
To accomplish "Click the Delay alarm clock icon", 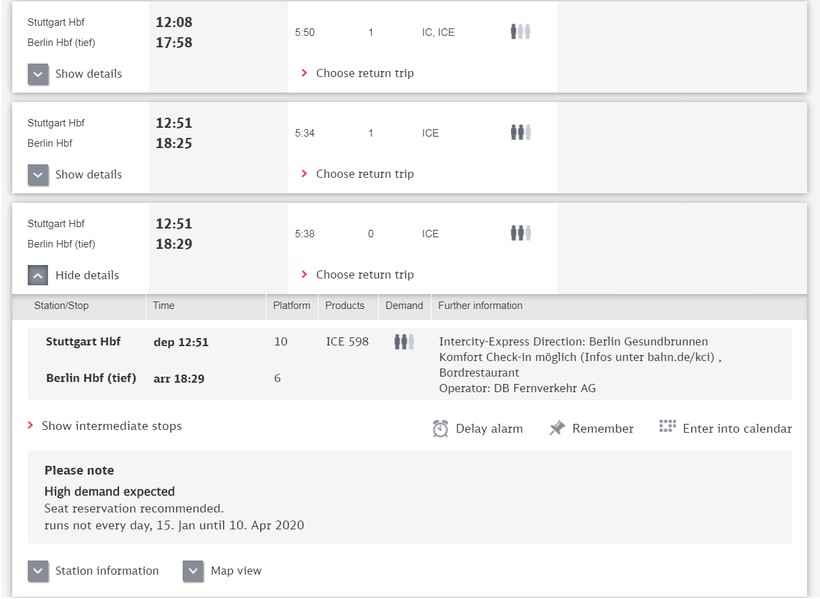I will 441,428.
